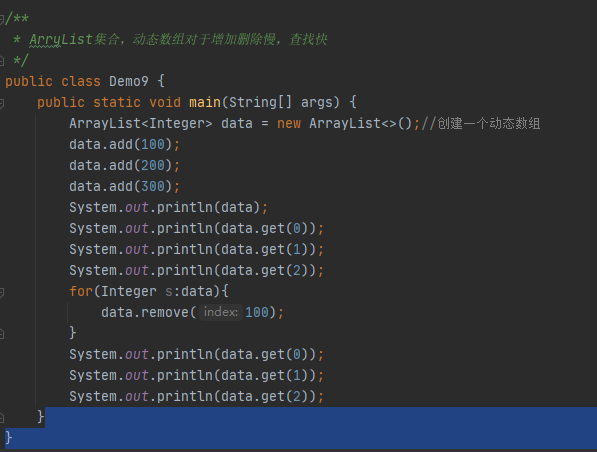The width and height of the screenshot is (597, 452).
Task: Collapse the for loop using its gutter fold marker
Action: click(2, 292)
